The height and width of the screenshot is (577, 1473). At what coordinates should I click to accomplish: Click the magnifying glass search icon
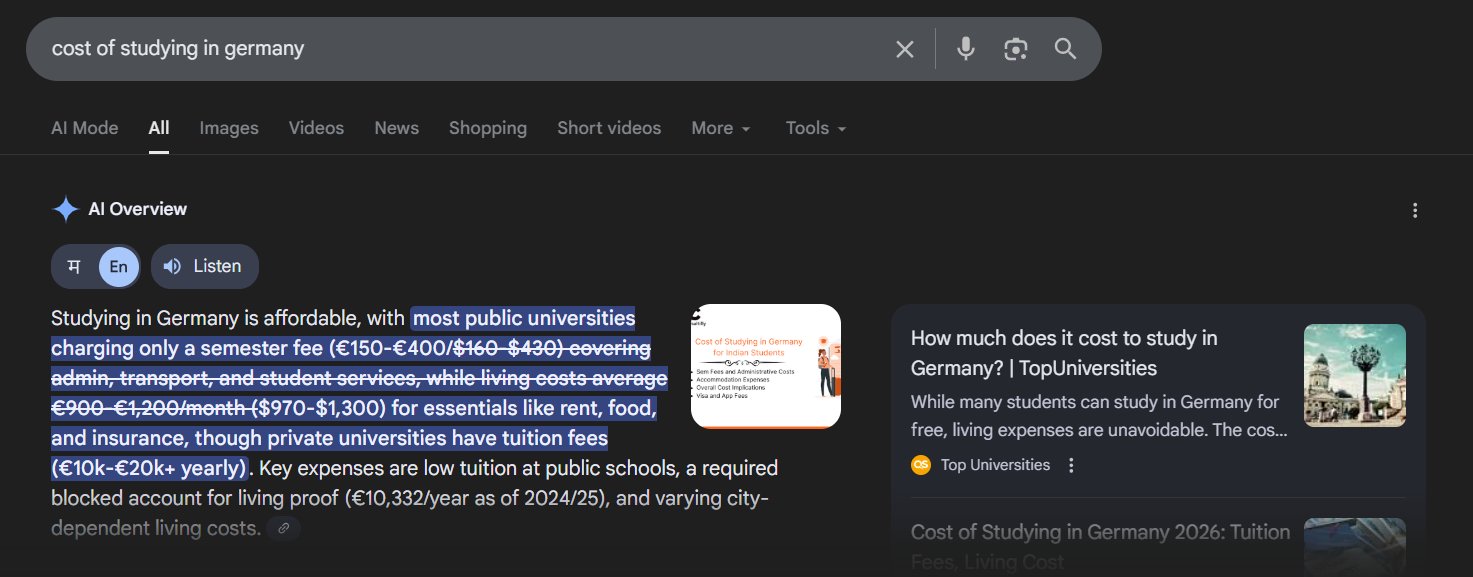click(1065, 49)
